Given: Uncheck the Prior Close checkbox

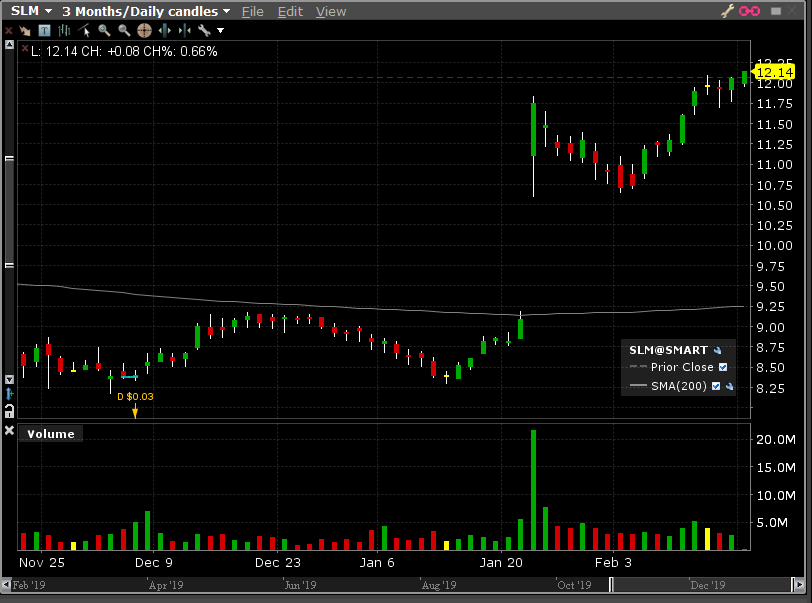Looking at the screenshot, I should (x=723, y=367).
